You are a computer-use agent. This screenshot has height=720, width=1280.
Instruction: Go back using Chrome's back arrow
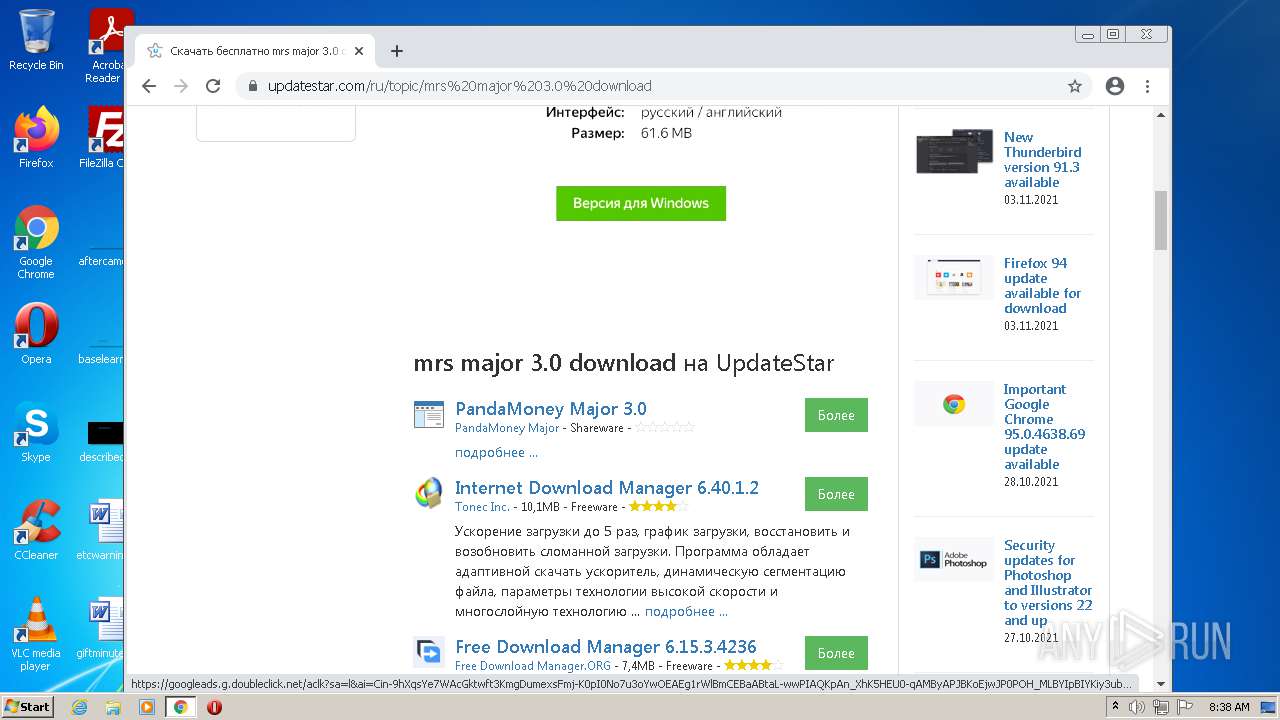[x=149, y=86]
